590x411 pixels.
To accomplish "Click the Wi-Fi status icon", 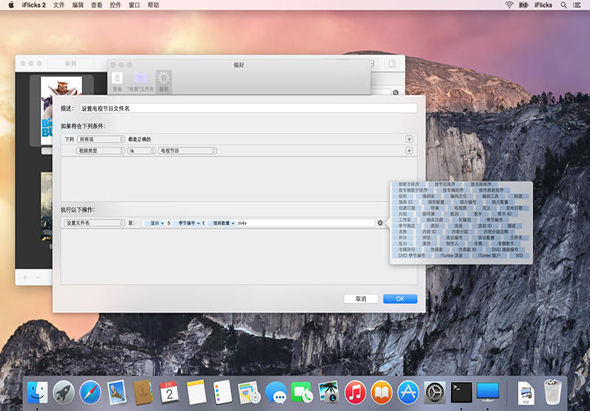I will pyautogui.click(x=509, y=5).
